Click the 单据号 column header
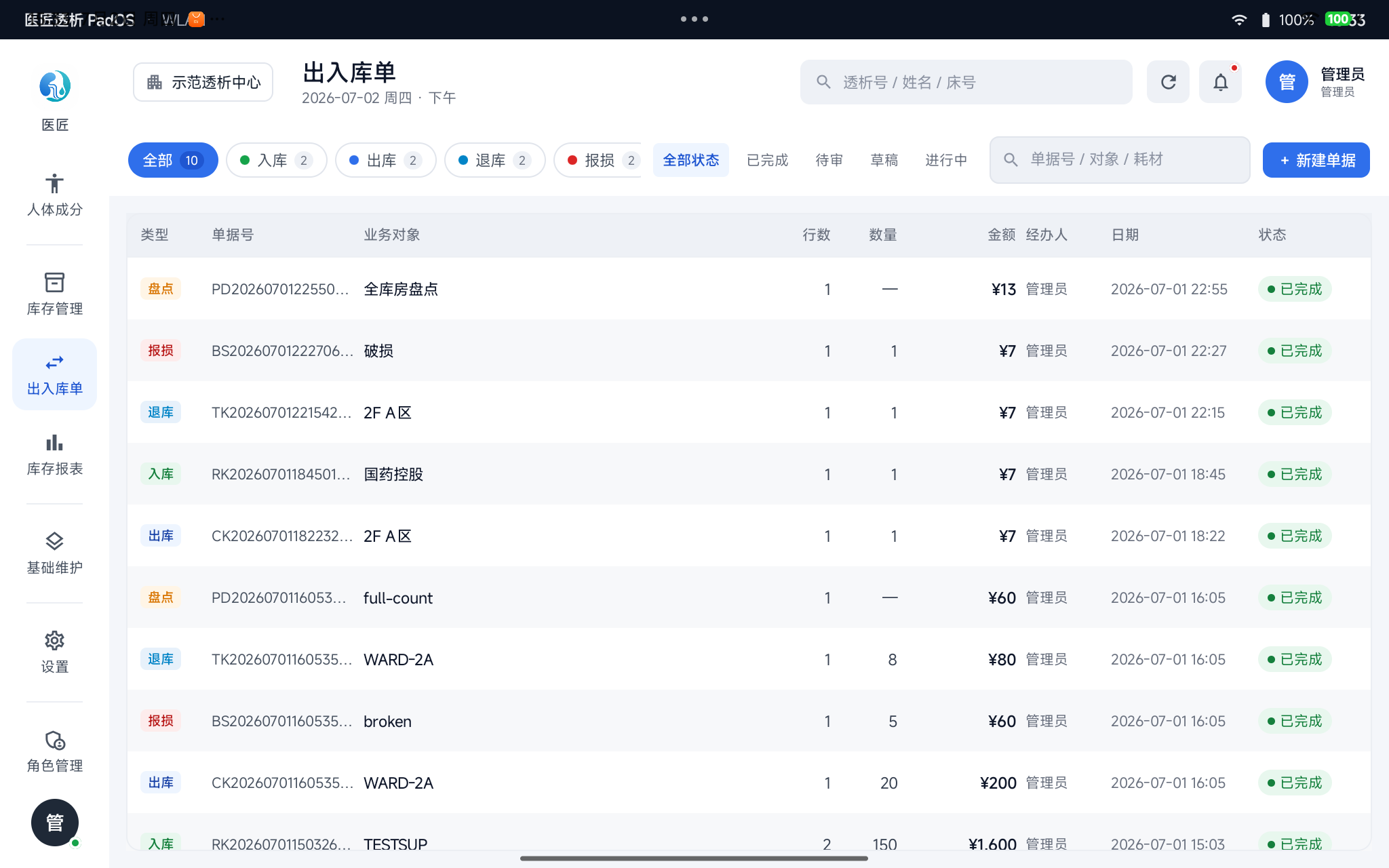 click(x=233, y=235)
